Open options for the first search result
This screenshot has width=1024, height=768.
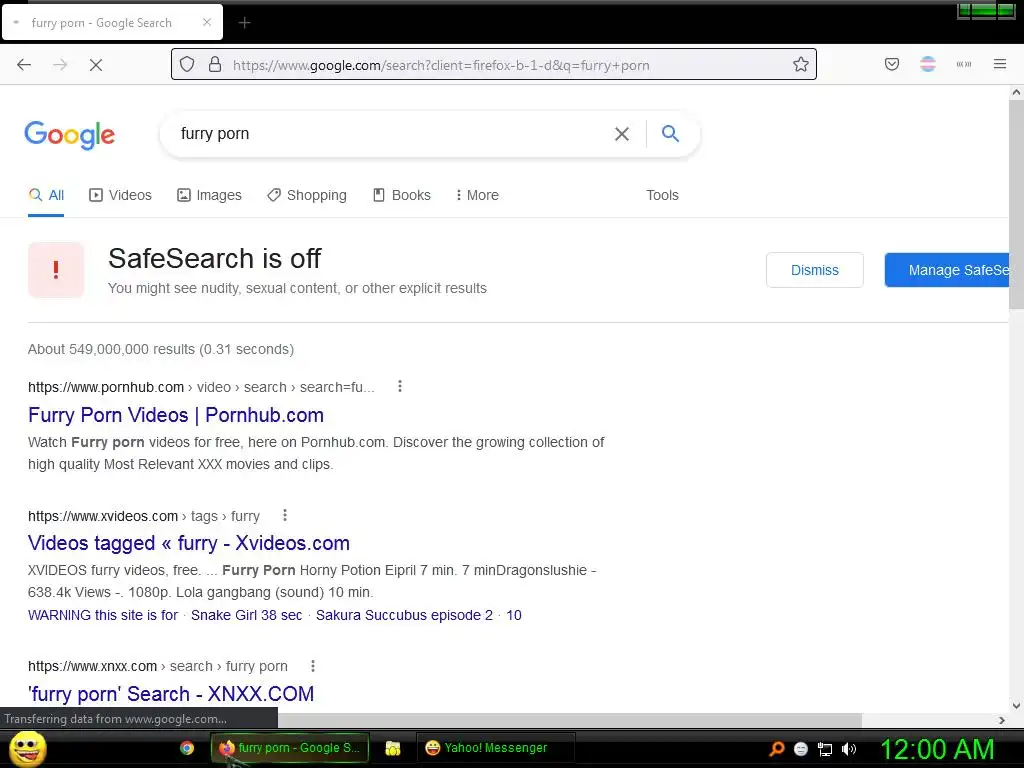(400, 387)
